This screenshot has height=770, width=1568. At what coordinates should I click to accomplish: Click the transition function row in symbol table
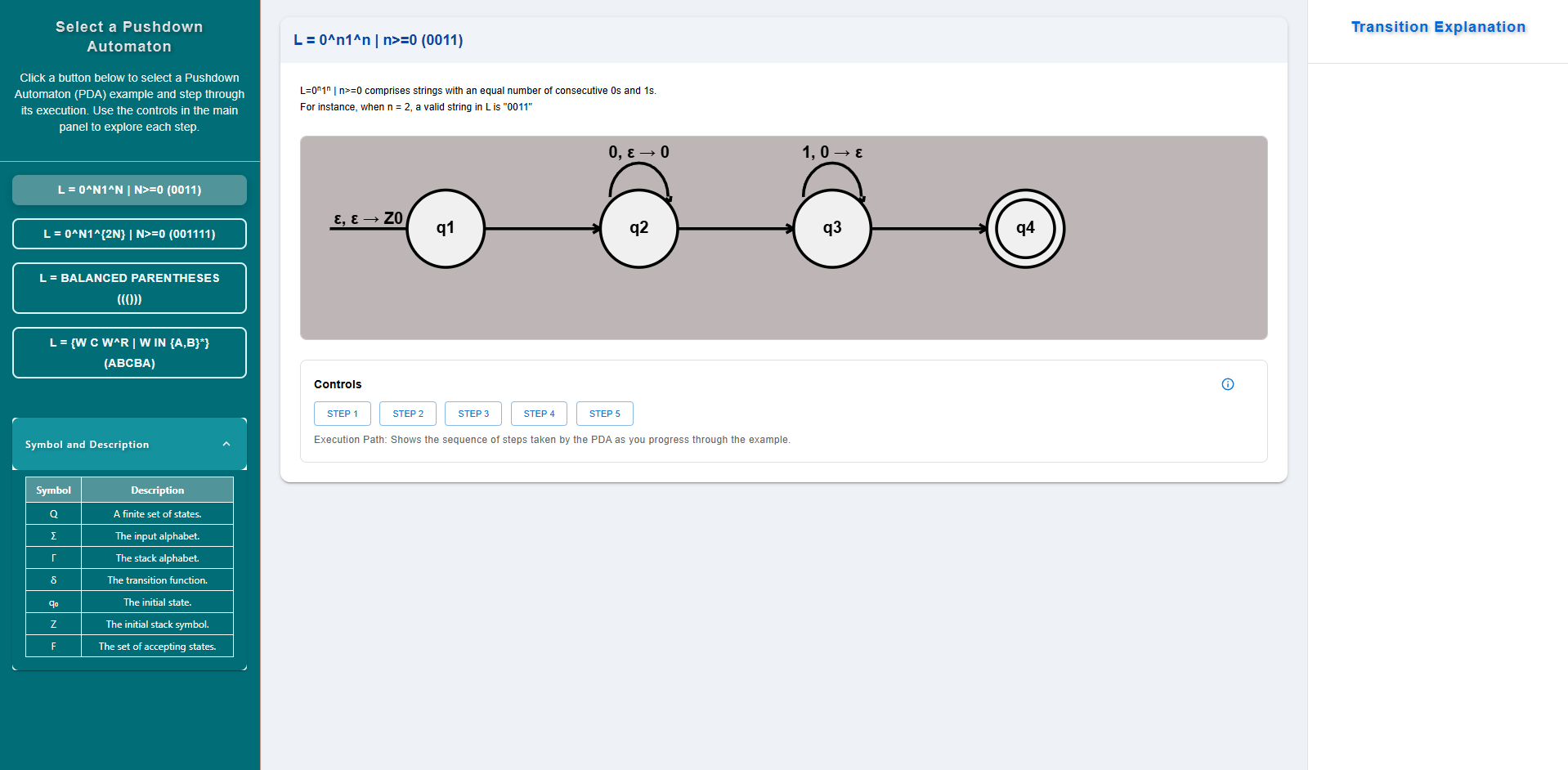129,580
